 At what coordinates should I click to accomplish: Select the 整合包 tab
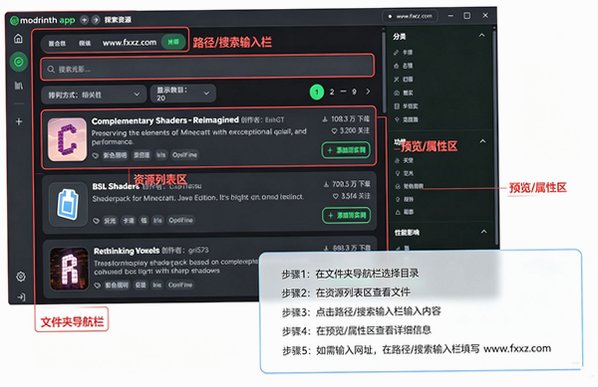click(57, 43)
